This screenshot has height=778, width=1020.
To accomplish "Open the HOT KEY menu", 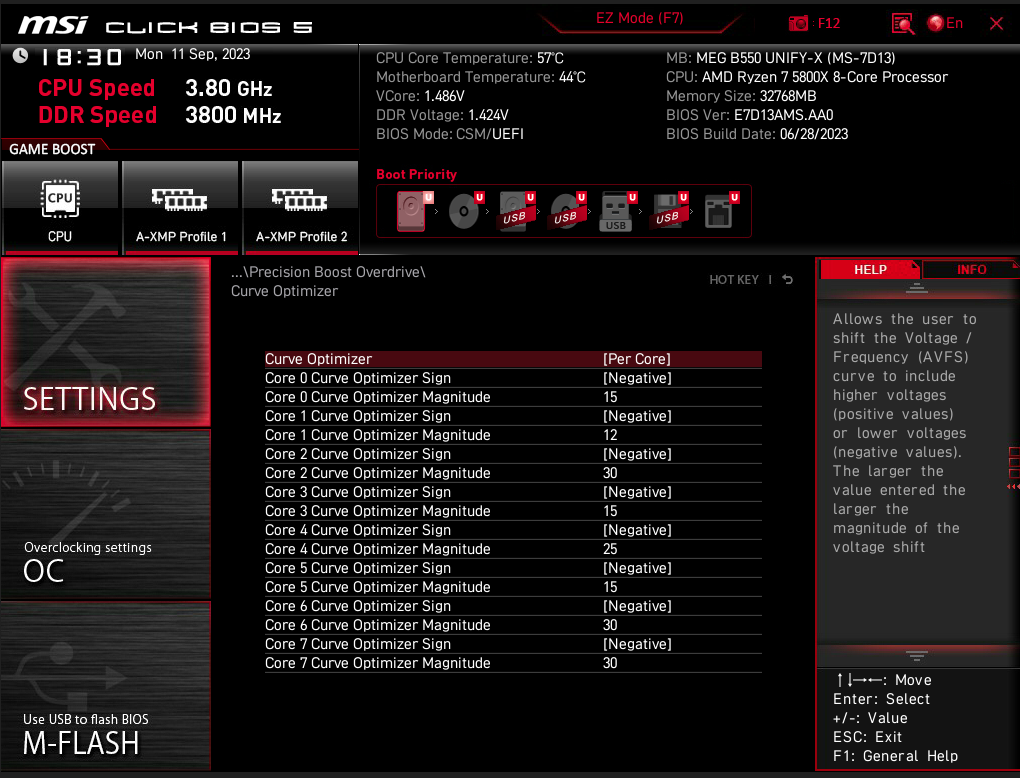I will (734, 280).
